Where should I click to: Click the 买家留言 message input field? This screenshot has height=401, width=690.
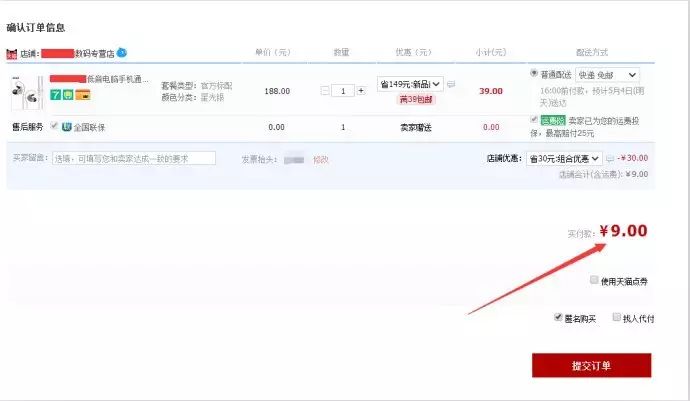point(134,158)
